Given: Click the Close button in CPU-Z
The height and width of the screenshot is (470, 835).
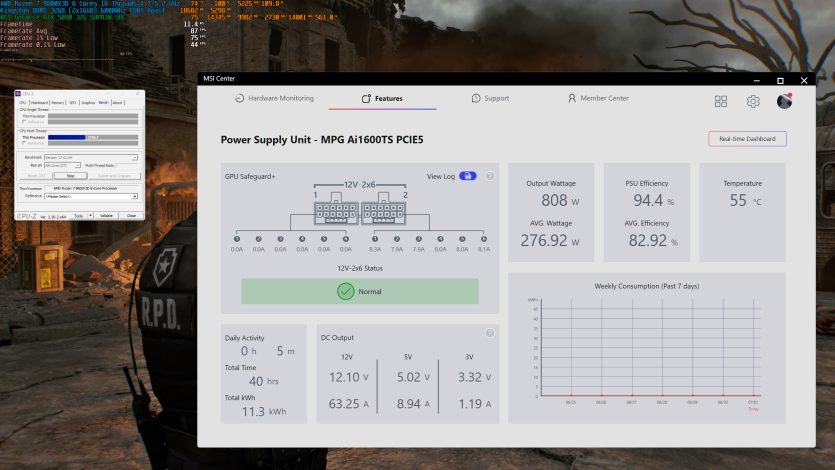Looking at the screenshot, I should 132,216.
